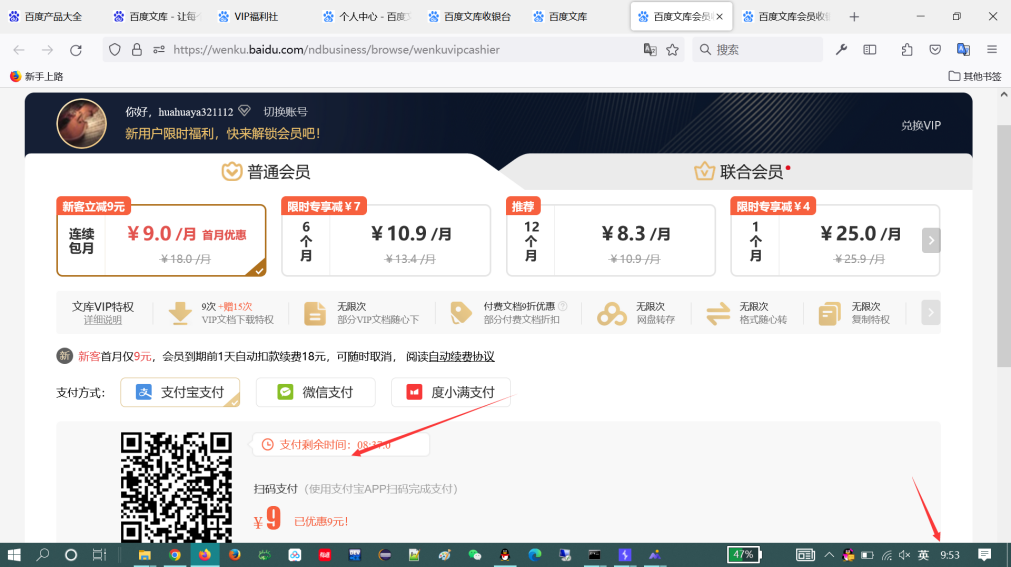Expand hidden system tray icons chevron
The width and height of the screenshot is (1011, 567).
(x=829, y=555)
